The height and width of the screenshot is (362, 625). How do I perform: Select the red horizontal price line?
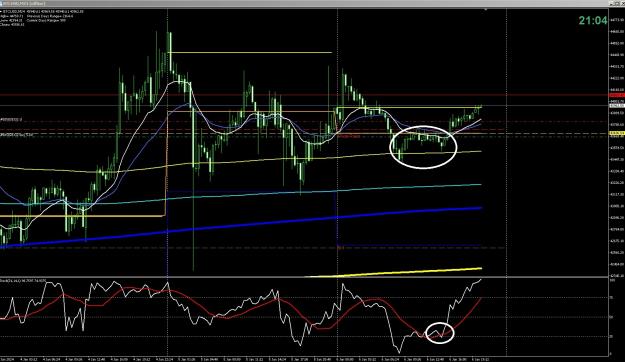(305, 95)
